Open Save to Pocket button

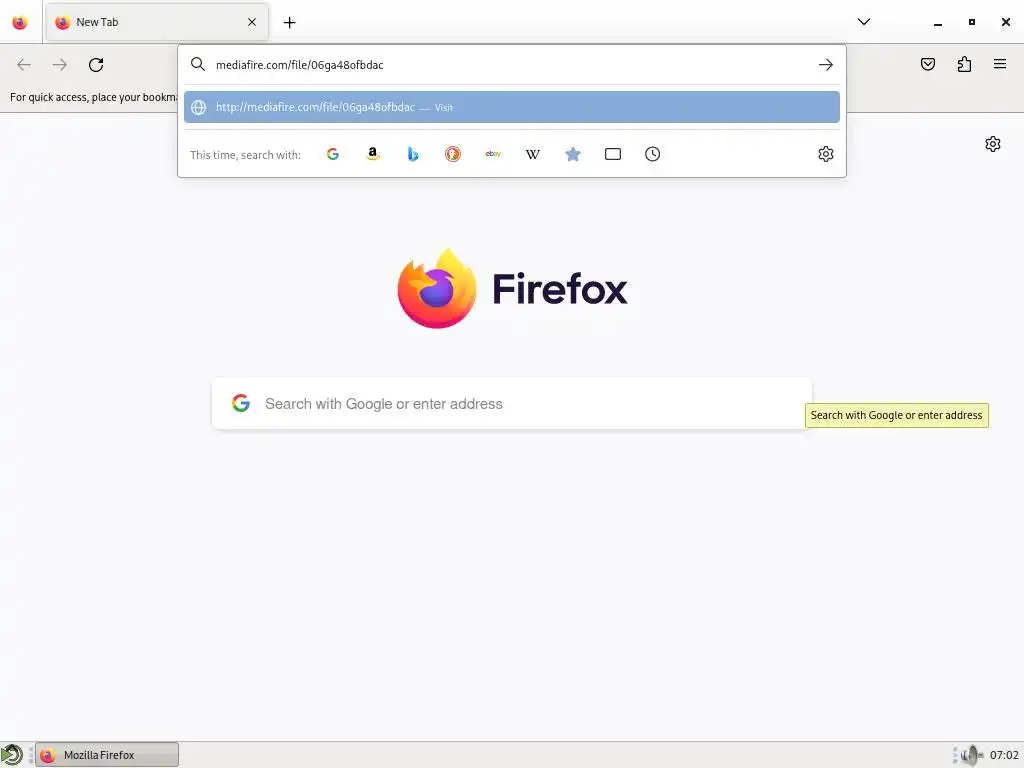(x=928, y=64)
